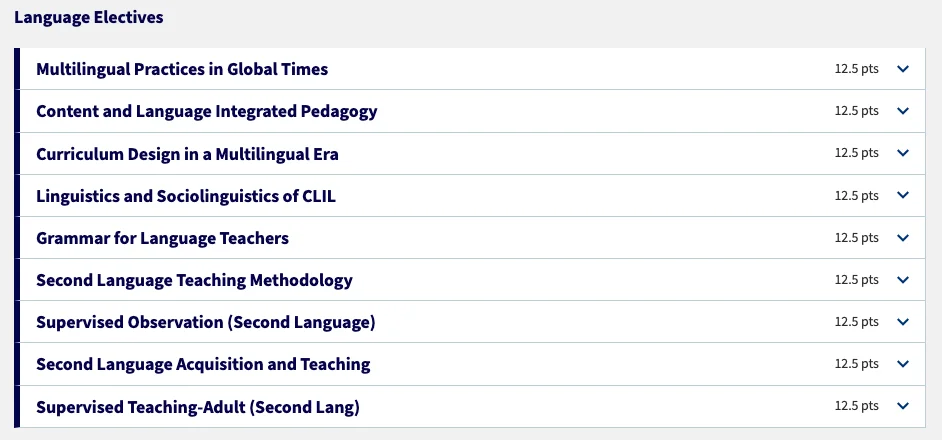Select Second Language Teaching Methodology title
This screenshot has height=440, width=942.
coord(194,280)
